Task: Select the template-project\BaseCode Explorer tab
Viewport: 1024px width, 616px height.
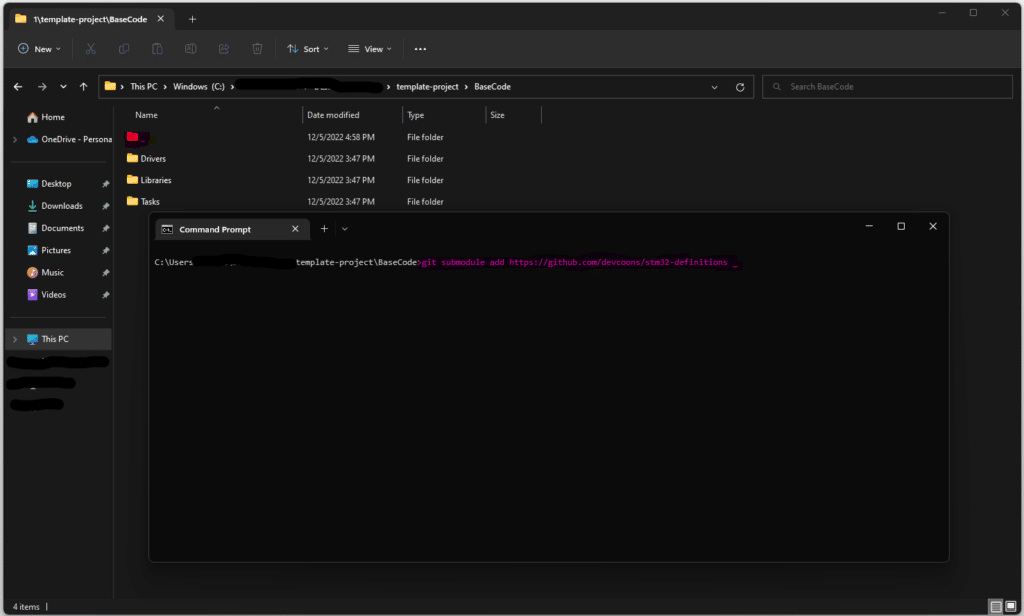Action: 91,19
